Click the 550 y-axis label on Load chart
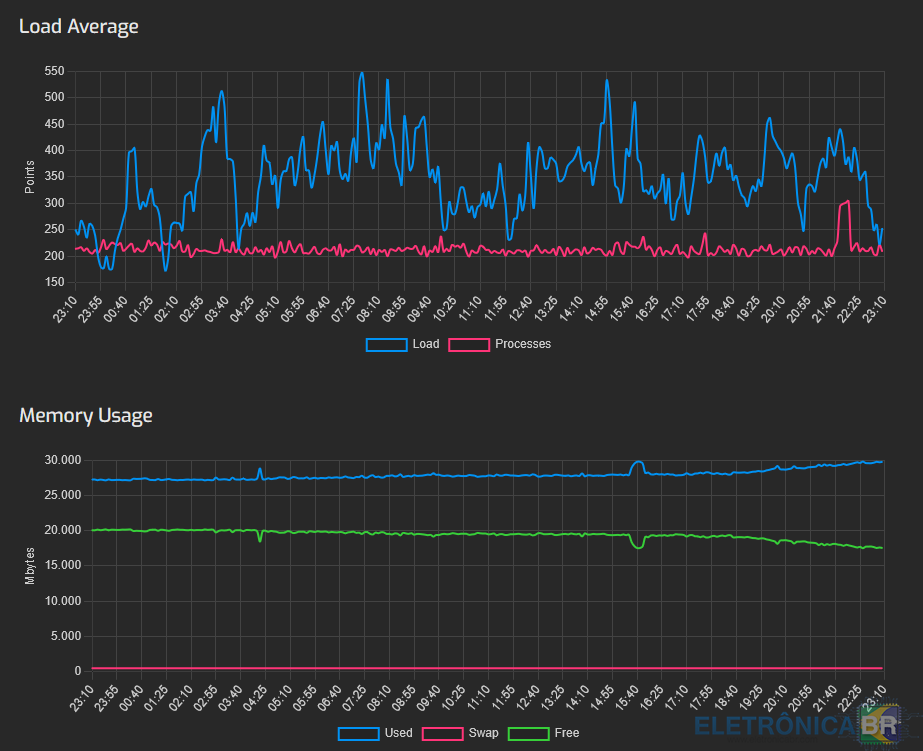The height and width of the screenshot is (751, 923). (x=54, y=71)
